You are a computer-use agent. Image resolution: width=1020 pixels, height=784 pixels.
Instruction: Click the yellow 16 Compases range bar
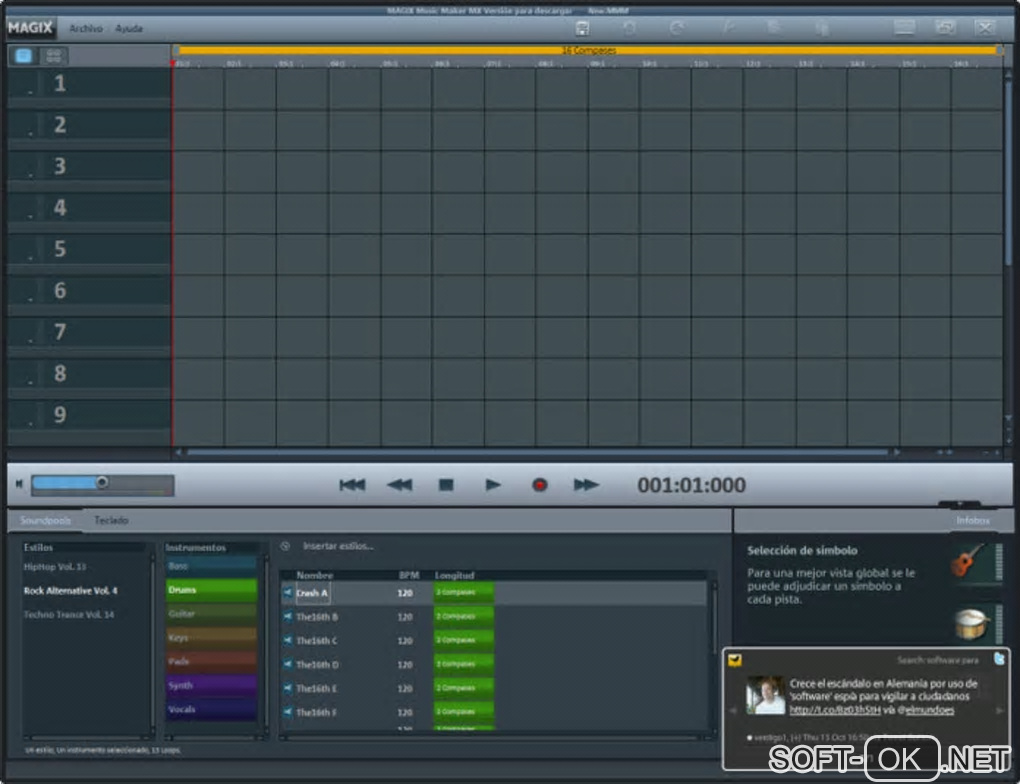[587, 50]
